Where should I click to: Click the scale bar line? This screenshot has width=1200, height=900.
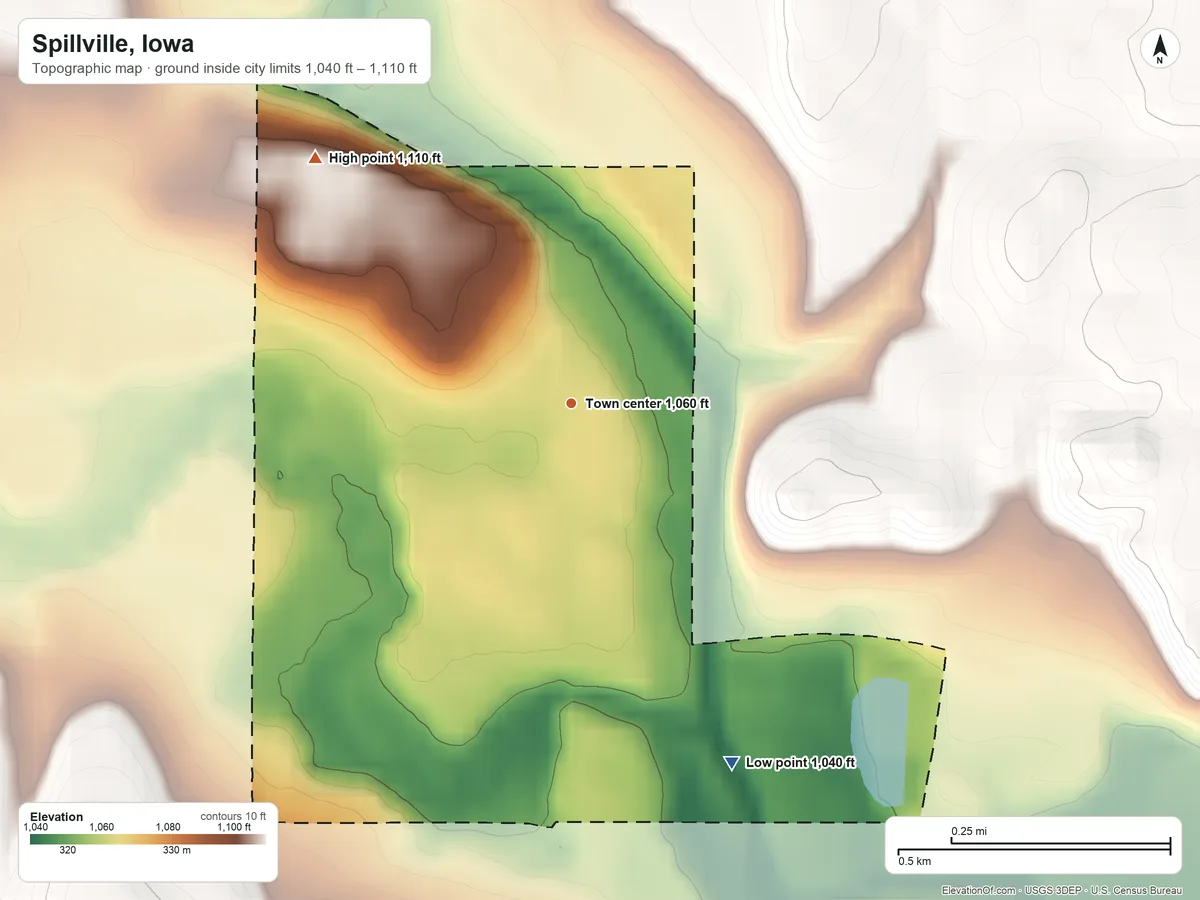[1034, 848]
